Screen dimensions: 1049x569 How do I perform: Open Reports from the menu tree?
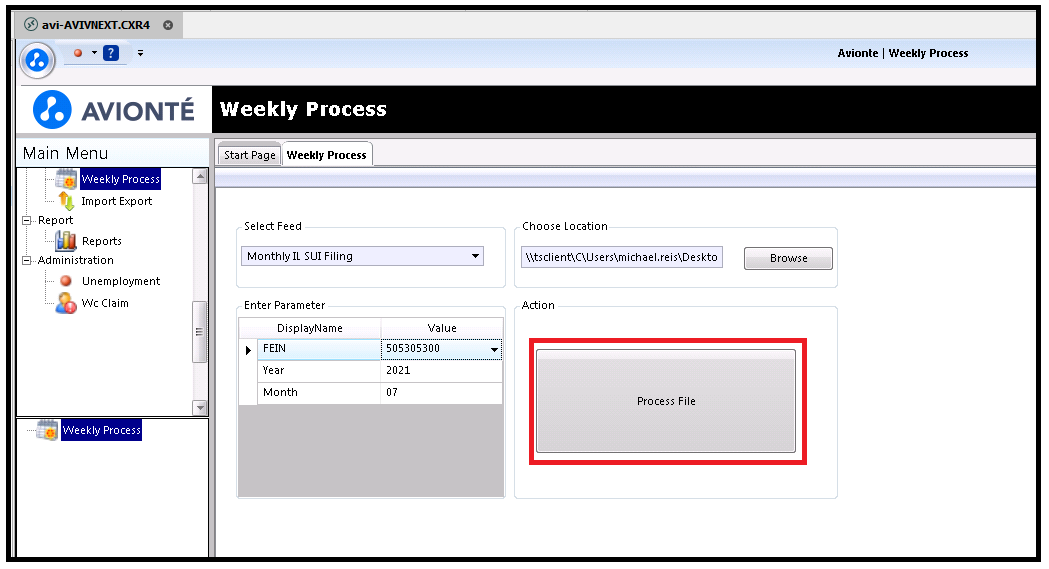pos(102,241)
